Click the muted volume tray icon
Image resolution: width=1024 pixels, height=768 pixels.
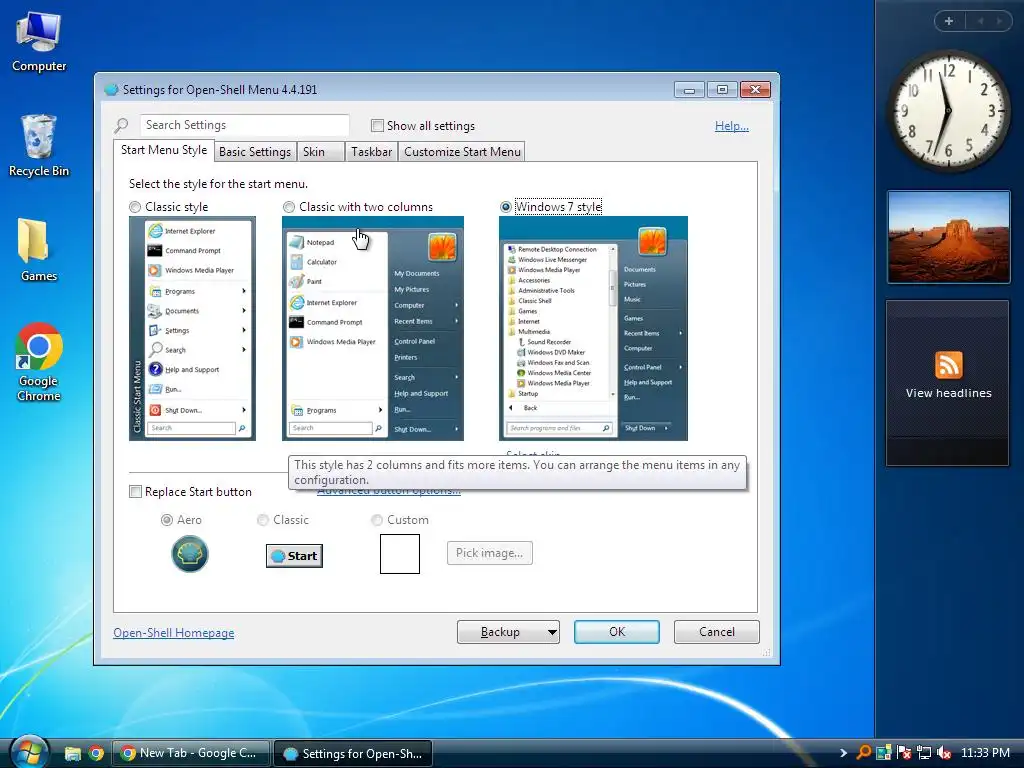(x=944, y=753)
